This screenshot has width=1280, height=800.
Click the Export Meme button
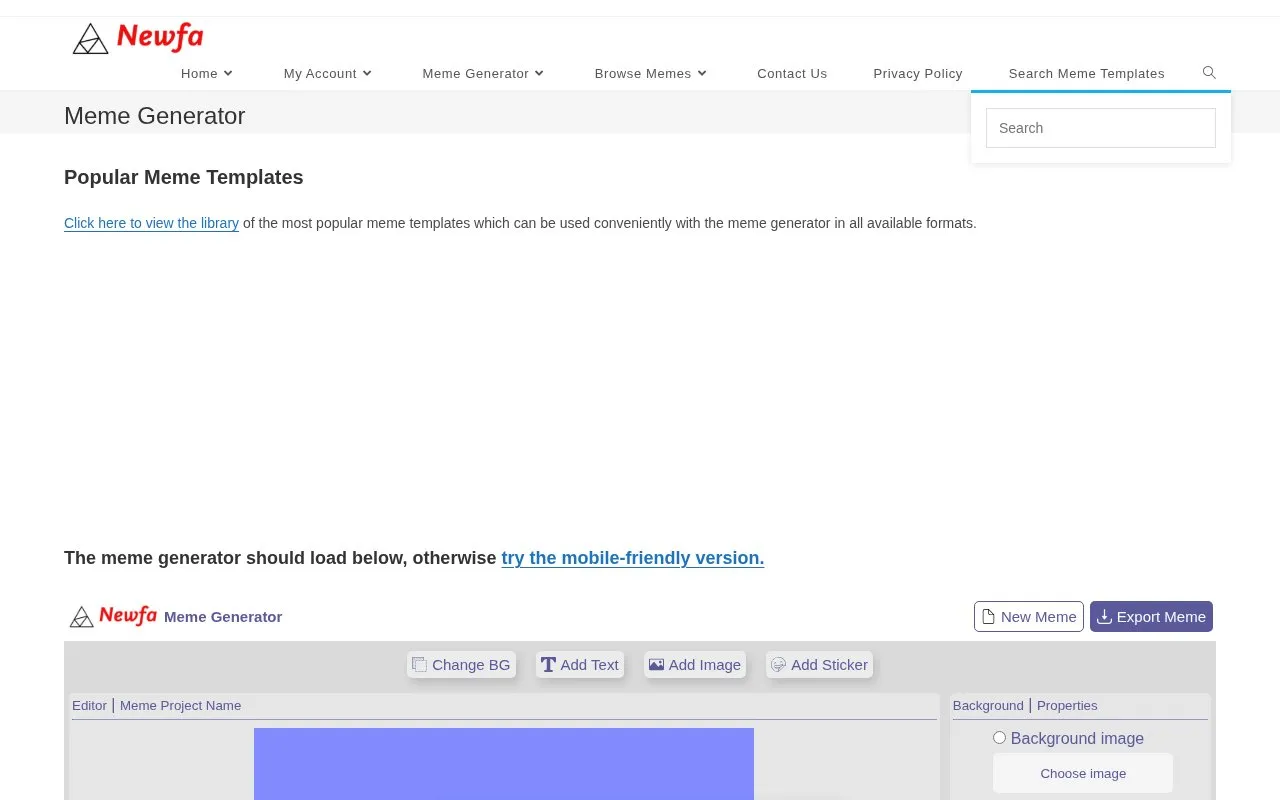[x=1151, y=617]
